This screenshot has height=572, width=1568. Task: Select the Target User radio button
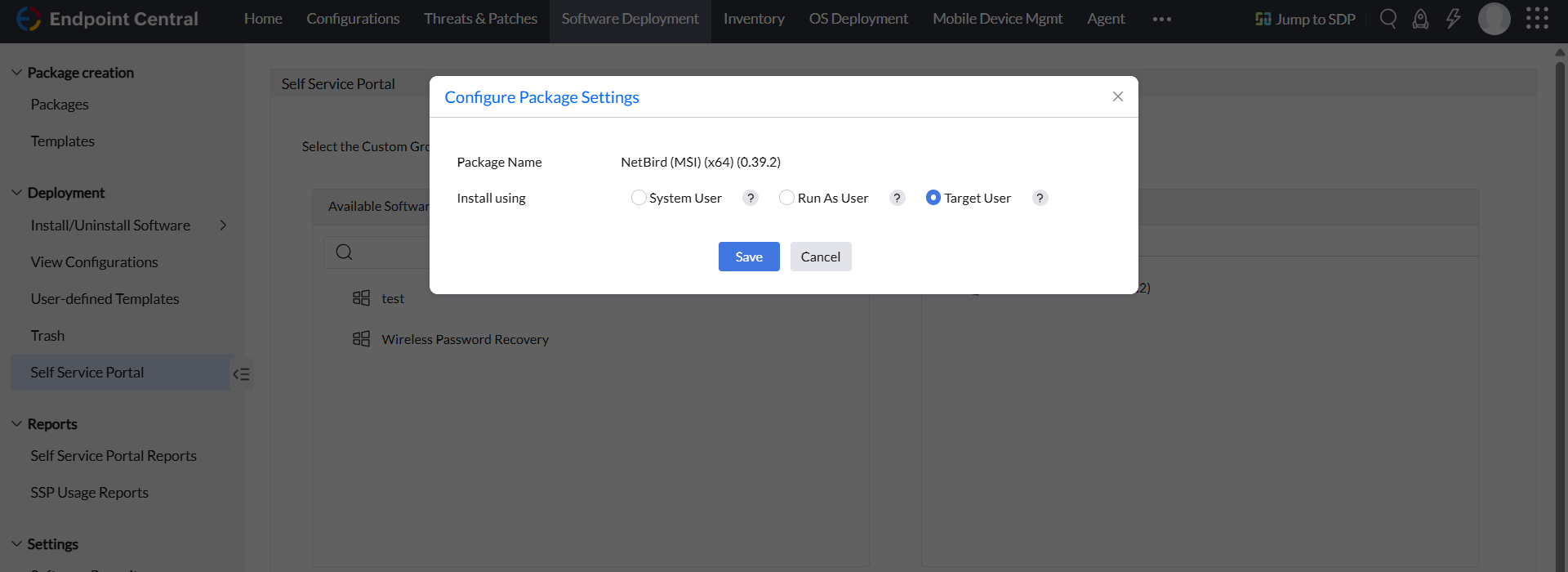[933, 198]
